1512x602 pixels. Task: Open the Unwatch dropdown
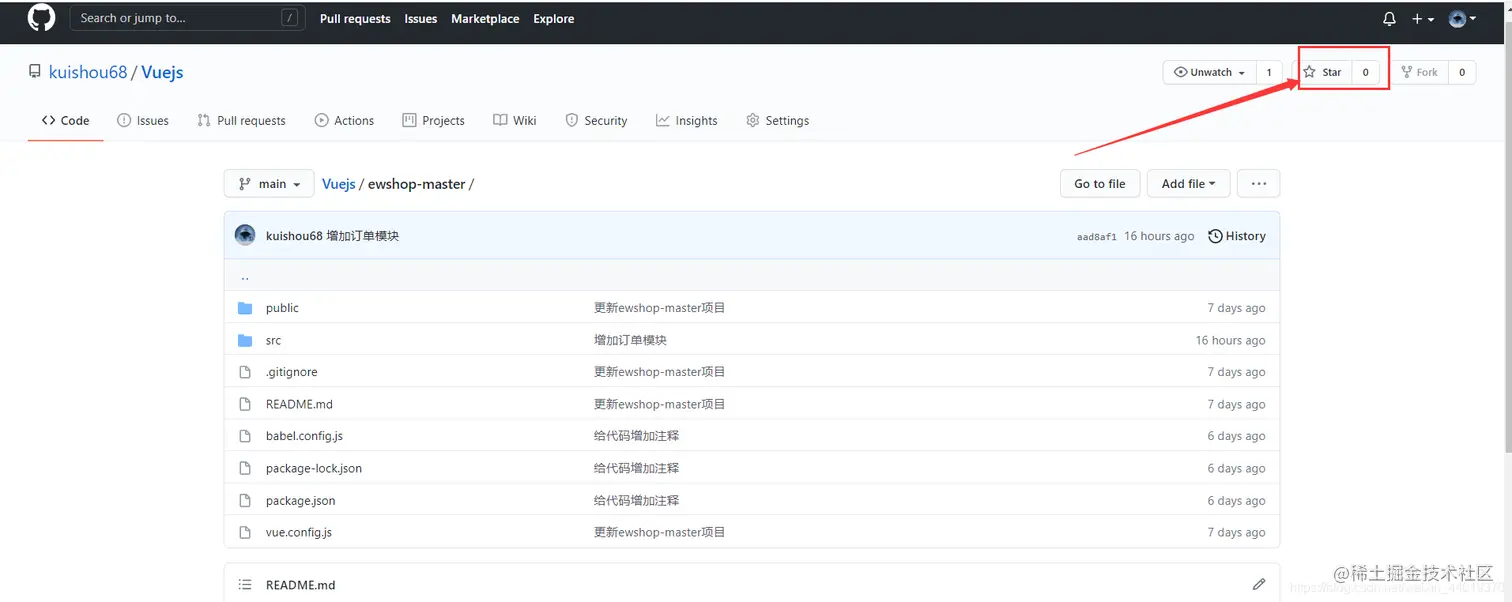click(x=1210, y=72)
